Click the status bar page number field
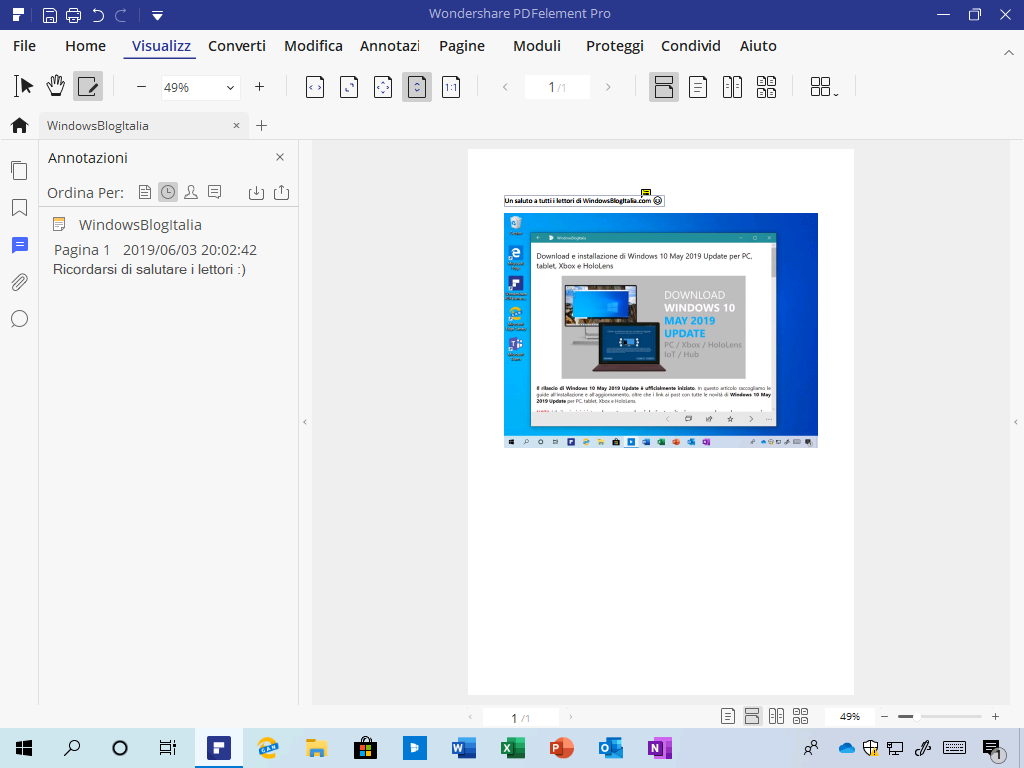The image size is (1024, 768). (x=520, y=717)
